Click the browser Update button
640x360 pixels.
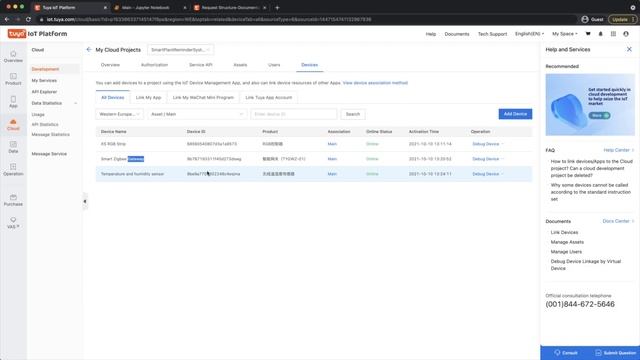point(622,19)
